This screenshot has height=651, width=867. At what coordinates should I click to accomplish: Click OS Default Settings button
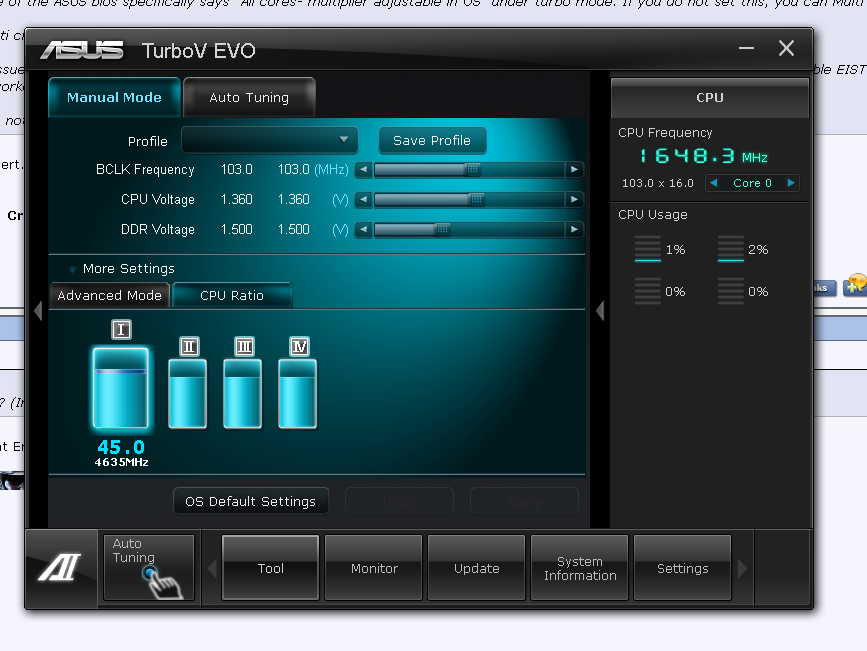tap(250, 501)
